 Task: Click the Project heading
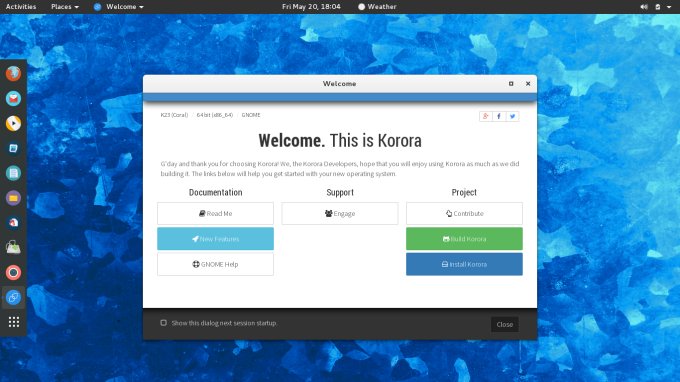(x=464, y=193)
